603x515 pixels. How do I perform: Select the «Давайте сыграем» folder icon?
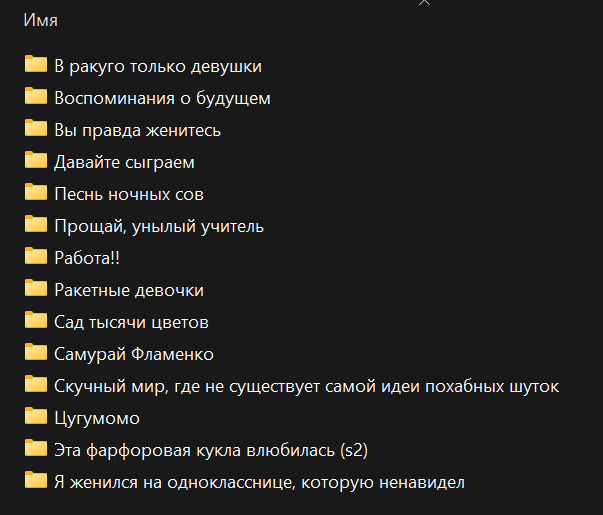[x=36, y=161]
